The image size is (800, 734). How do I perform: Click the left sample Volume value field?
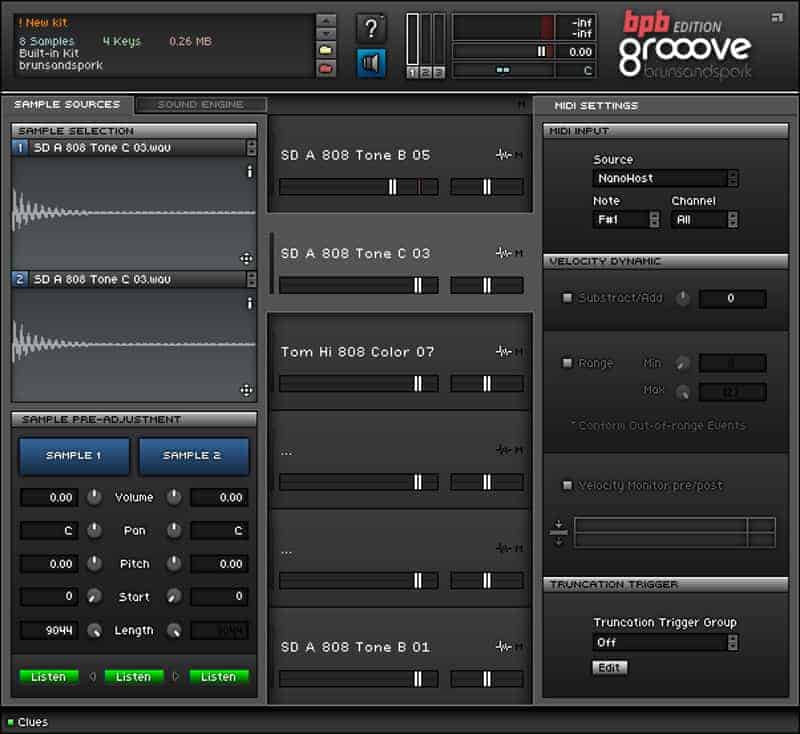click(x=49, y=497)
